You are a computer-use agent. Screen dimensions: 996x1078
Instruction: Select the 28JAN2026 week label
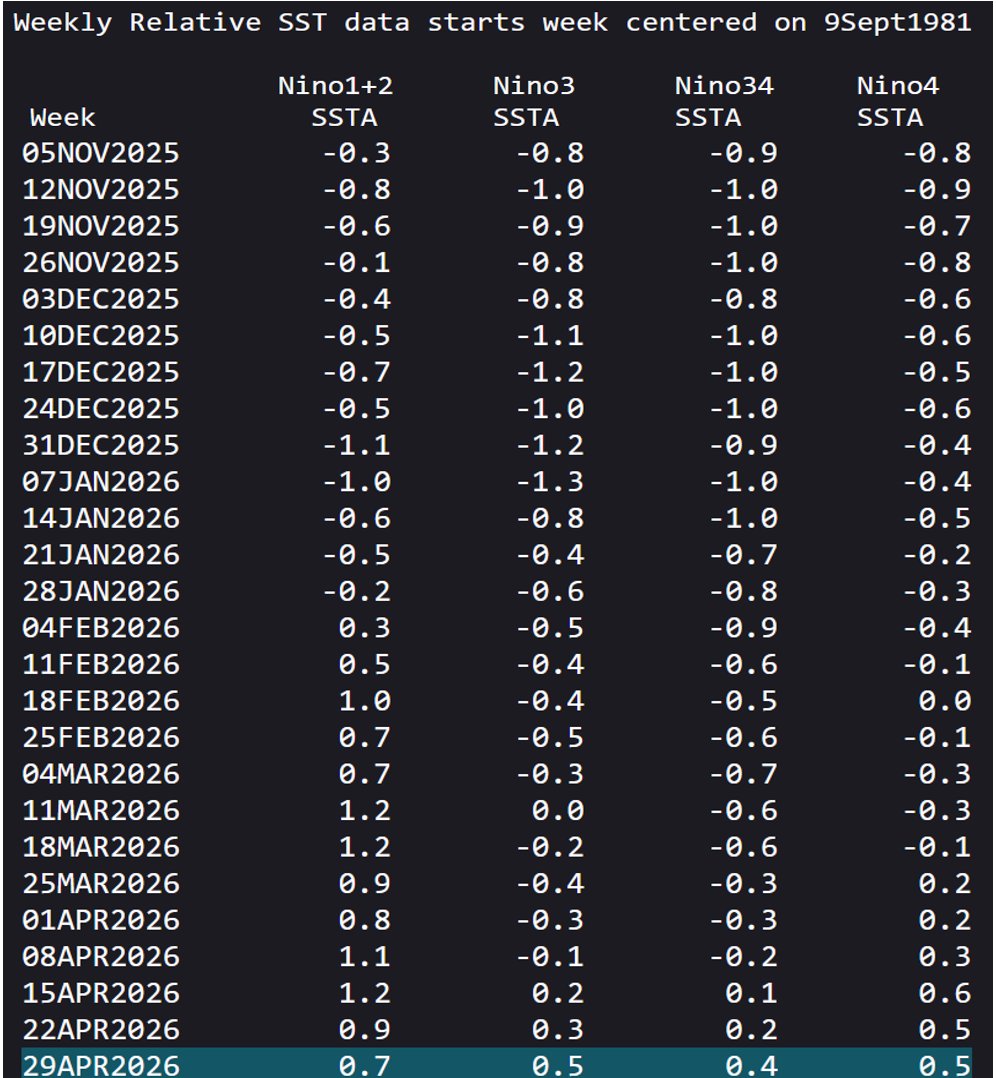(x=101, y=591)
